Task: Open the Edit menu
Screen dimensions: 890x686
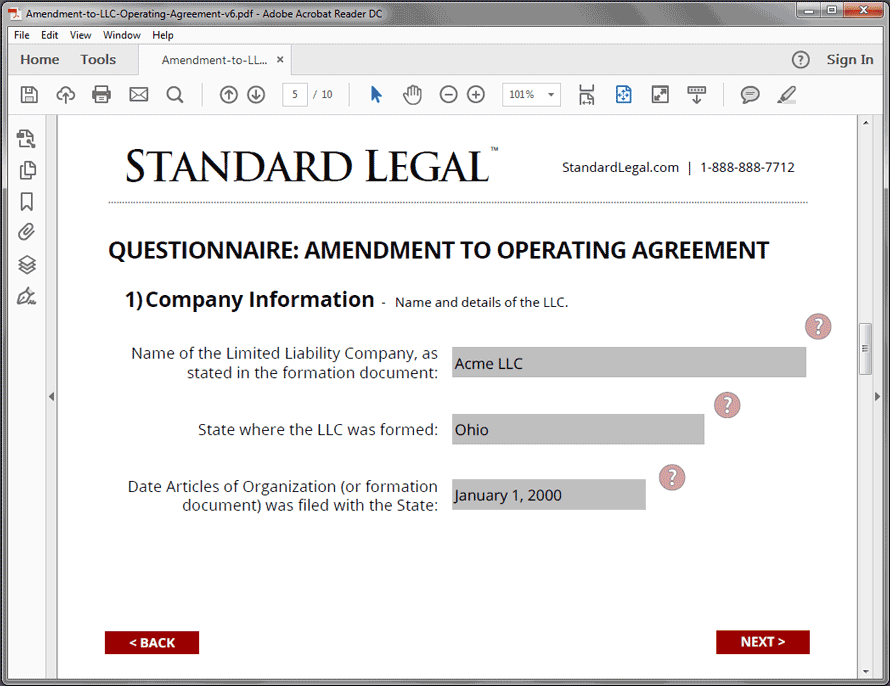Action: click(49, 35)
